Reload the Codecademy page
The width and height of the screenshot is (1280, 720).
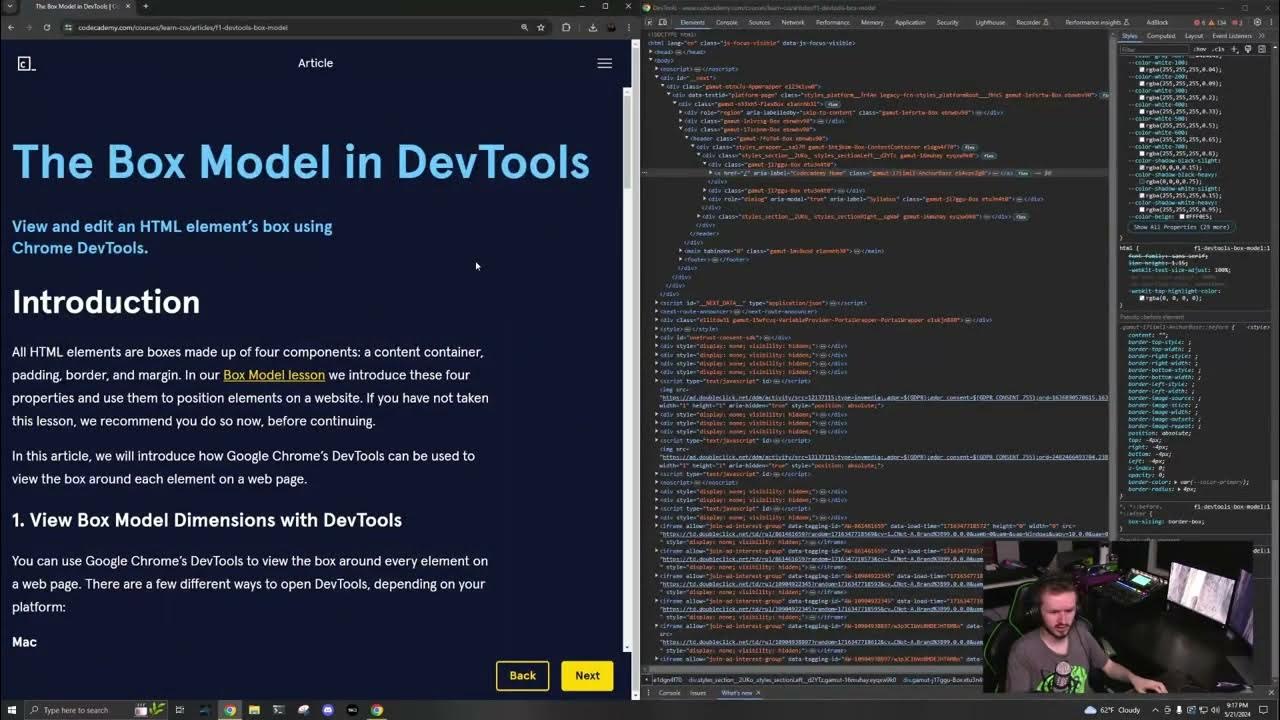46,27
